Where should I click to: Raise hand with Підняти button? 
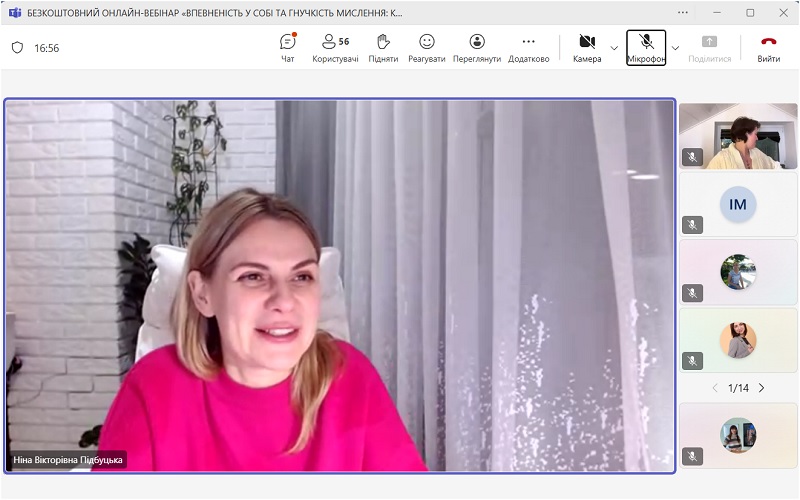[x=382, y=47]
